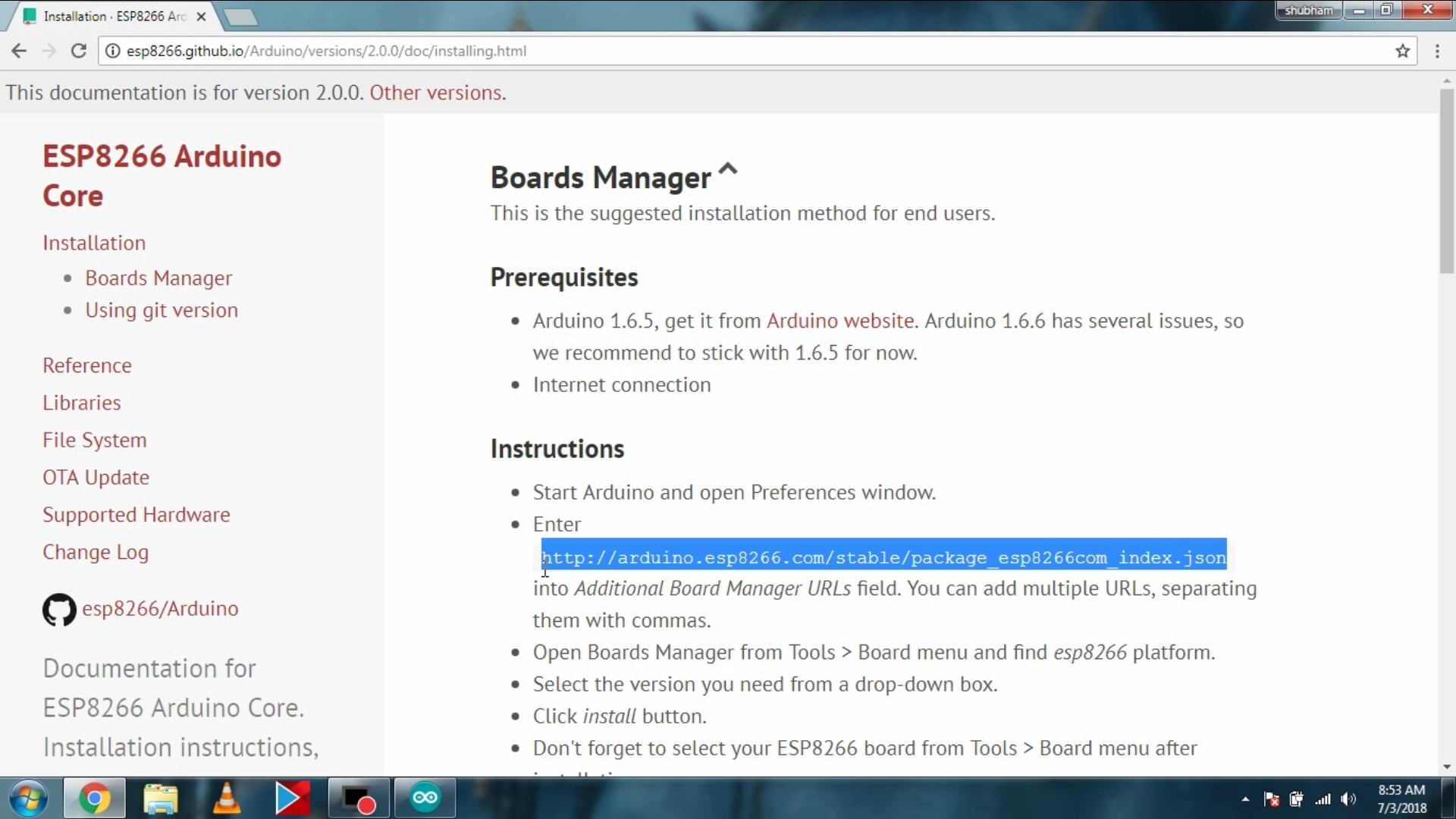The width and height of the screenshot is (1456, 819).
Task: Click the site information icon
Action: coord(112,51)
